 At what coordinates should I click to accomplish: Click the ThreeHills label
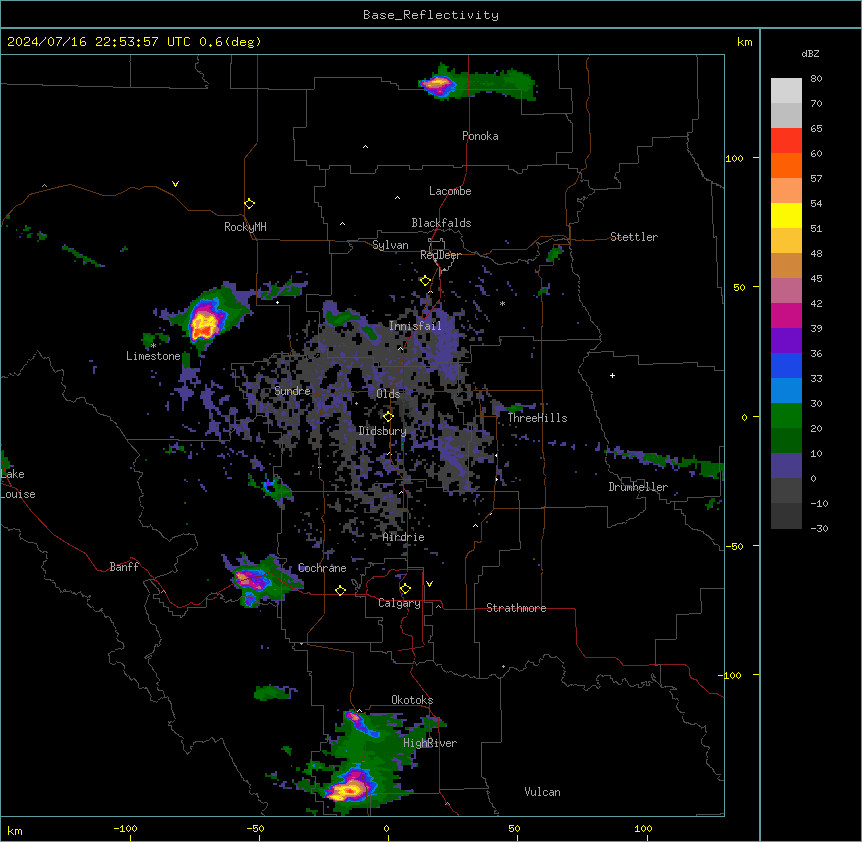(537, 418)
